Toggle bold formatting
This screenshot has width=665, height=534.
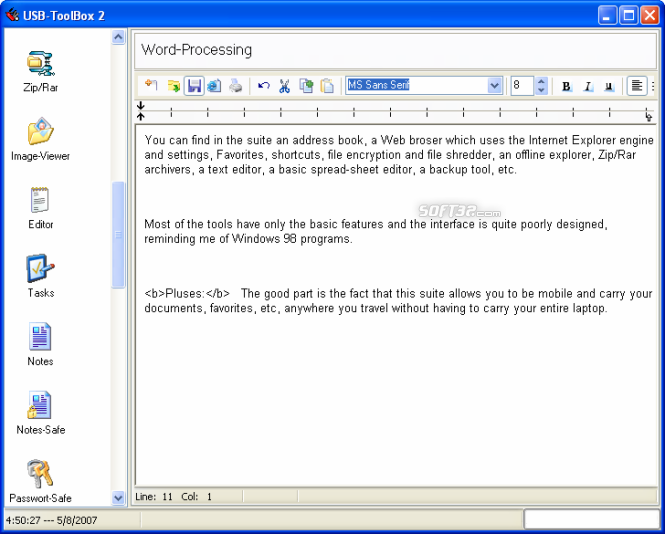coord(566,86)
